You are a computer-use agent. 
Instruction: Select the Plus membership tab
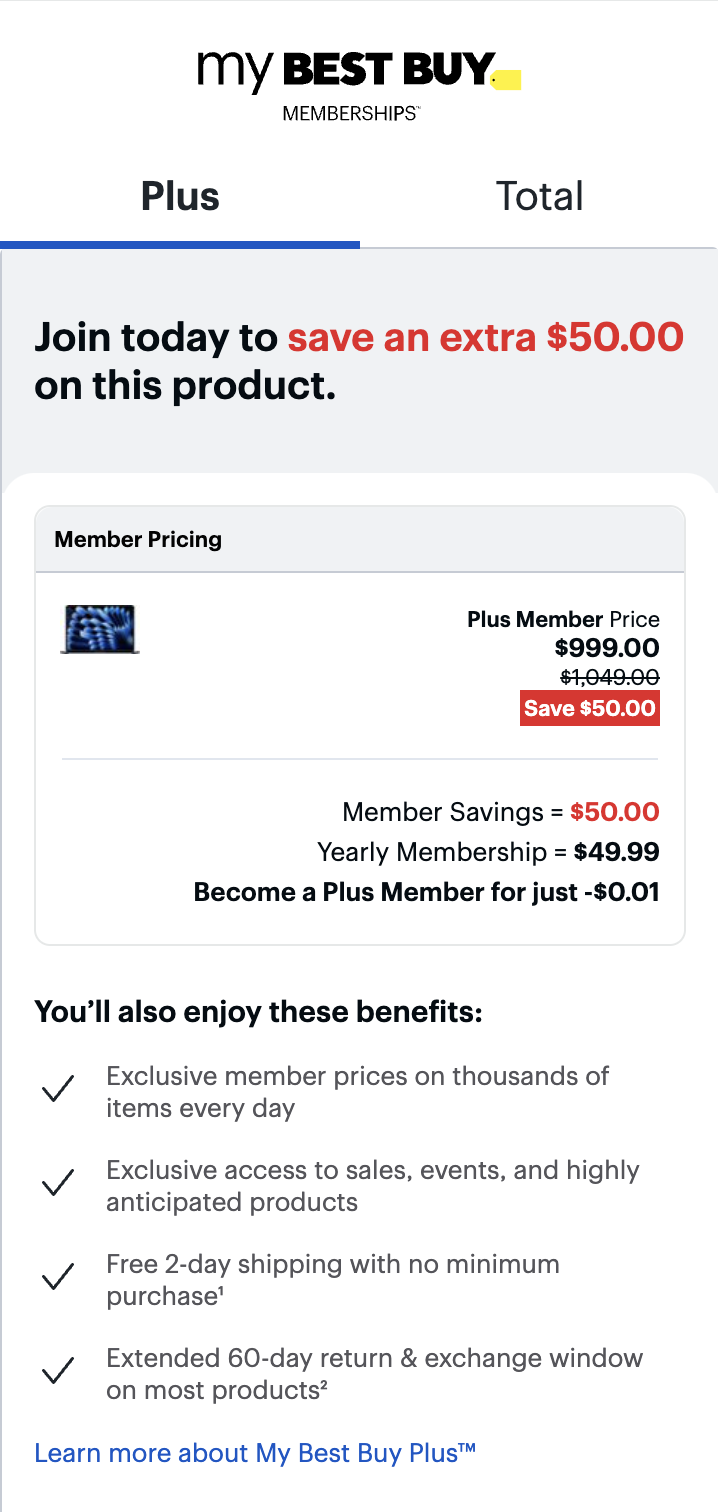(180, 197)
